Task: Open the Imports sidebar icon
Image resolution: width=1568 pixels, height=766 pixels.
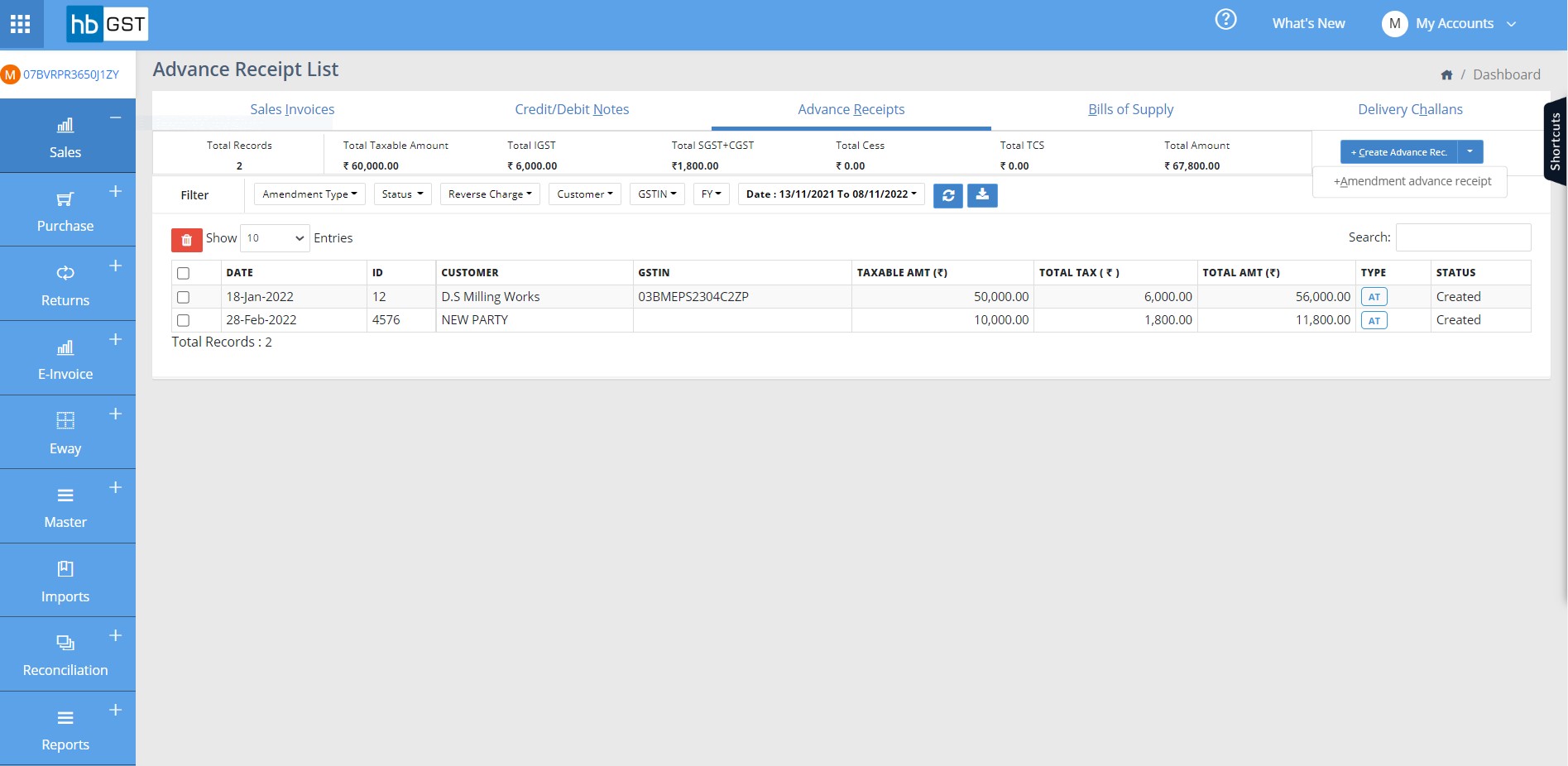Action: click(x=65, y=568)
